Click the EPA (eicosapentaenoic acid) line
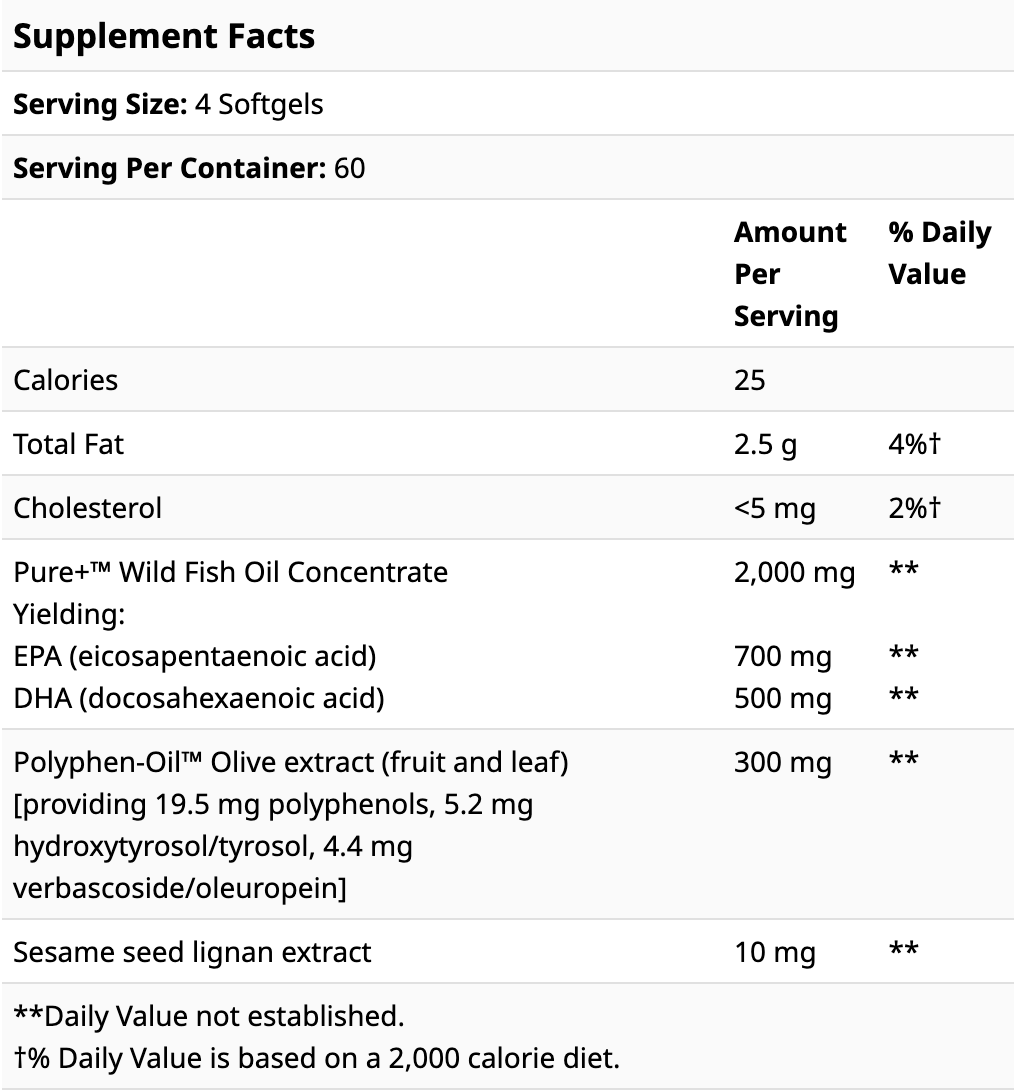This screenshot has height=1090, width=1014. [194, 656]
